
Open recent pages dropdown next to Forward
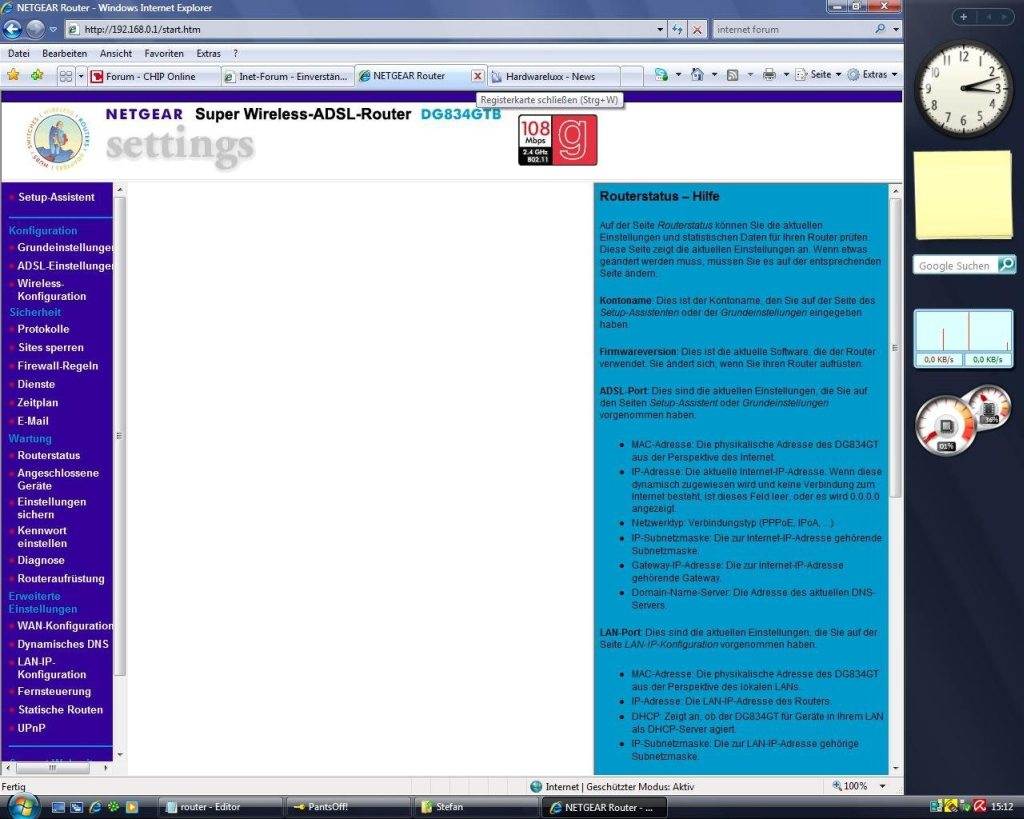53,29
